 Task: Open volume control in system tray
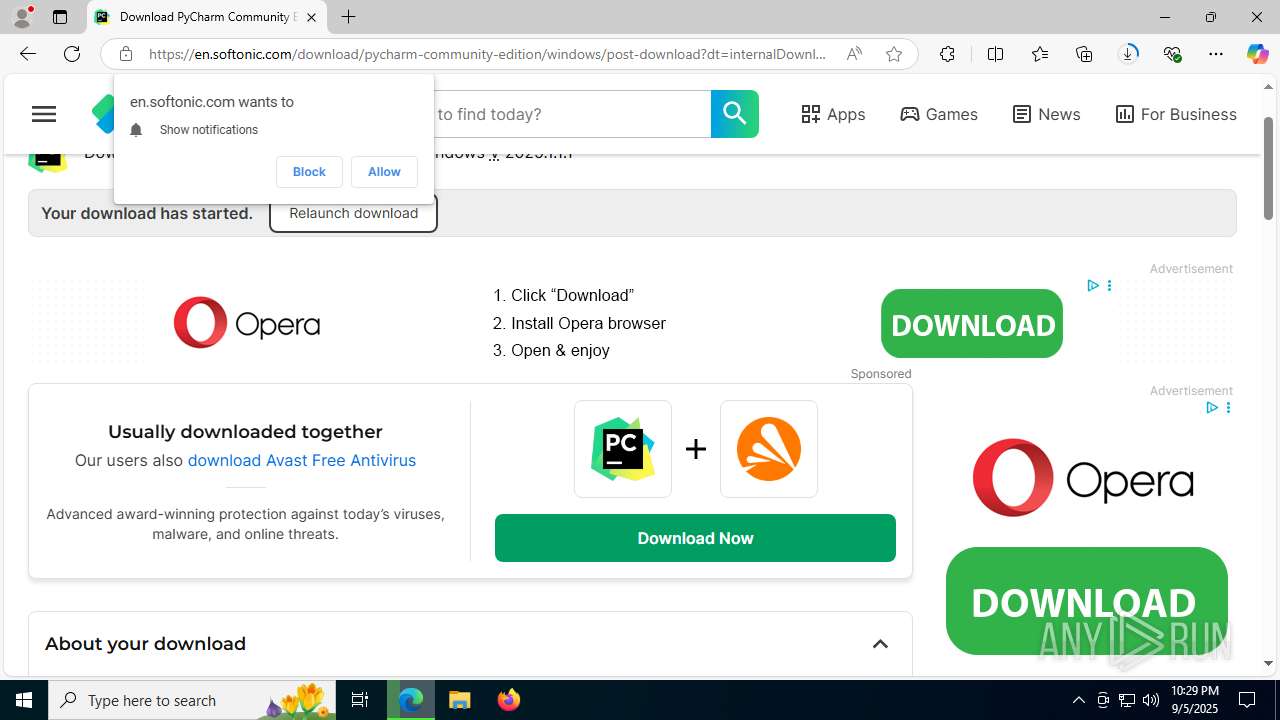(1151, 700)
